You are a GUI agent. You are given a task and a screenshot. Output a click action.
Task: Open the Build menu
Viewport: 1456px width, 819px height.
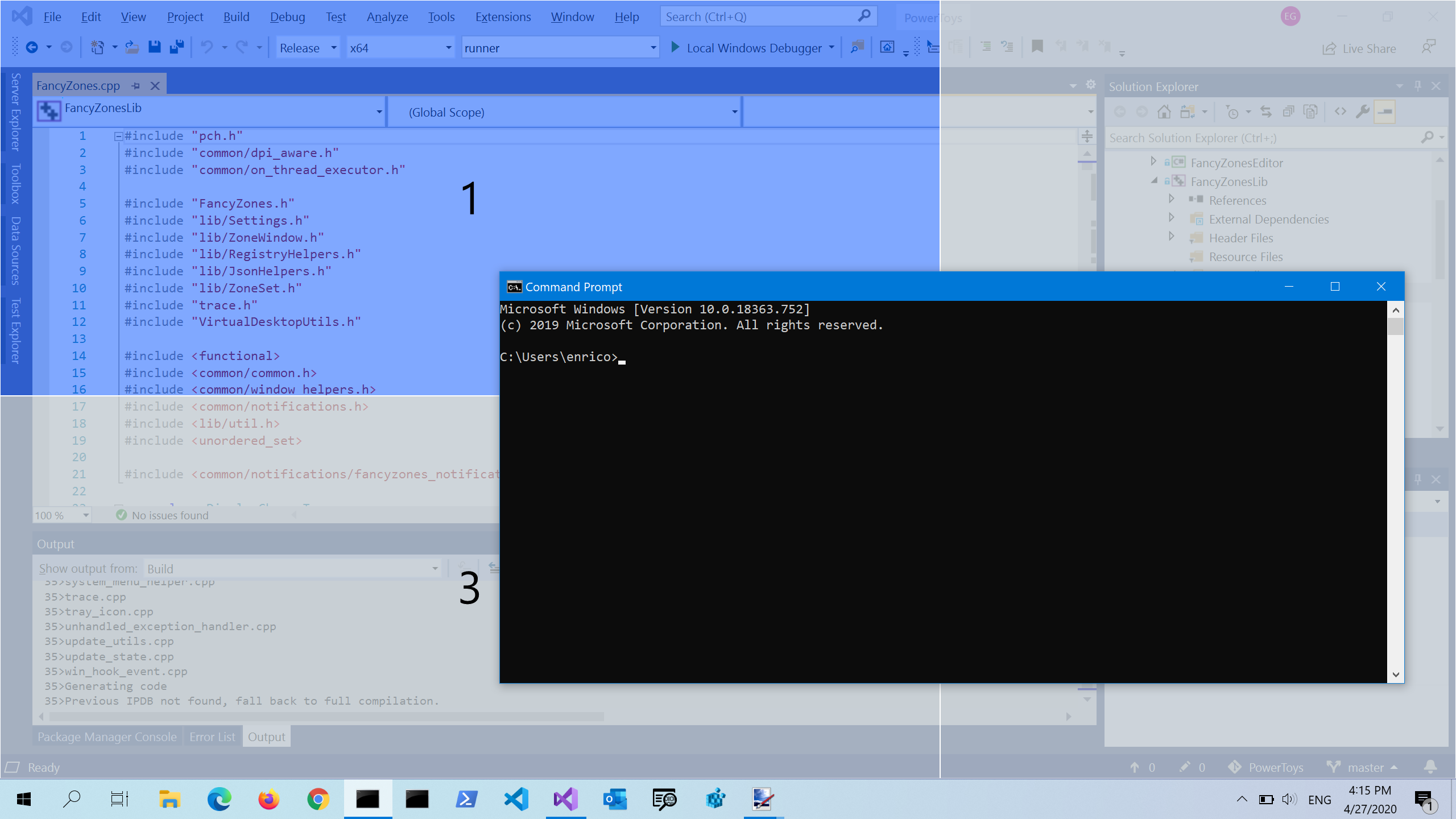click(x=236, y=16)
